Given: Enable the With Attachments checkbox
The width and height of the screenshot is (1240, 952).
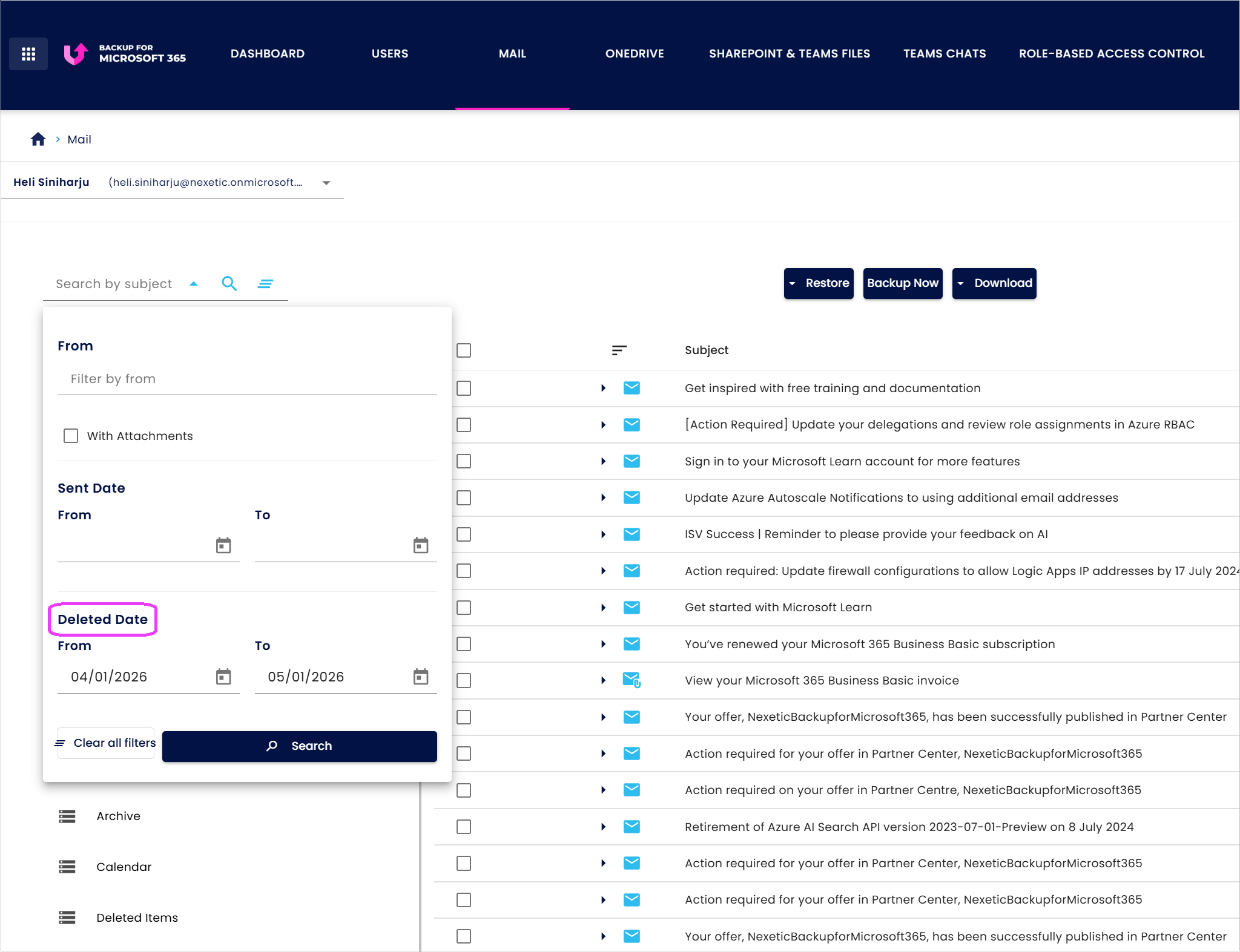Looking at the screenshot, I should pyautogui.click(x=71, y=436).
